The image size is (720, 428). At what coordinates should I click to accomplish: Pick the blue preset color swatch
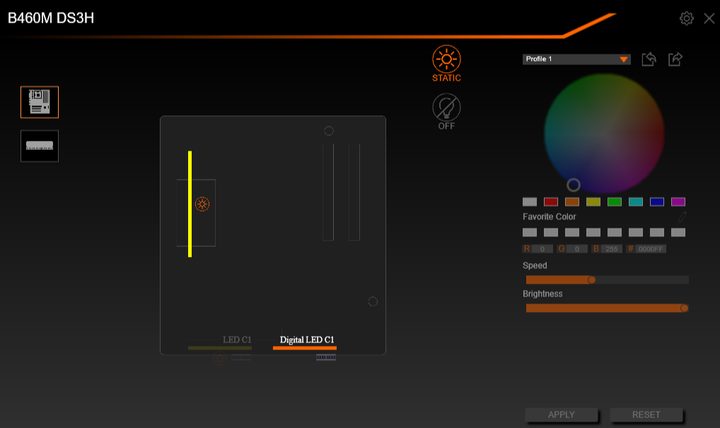point(657,202)
